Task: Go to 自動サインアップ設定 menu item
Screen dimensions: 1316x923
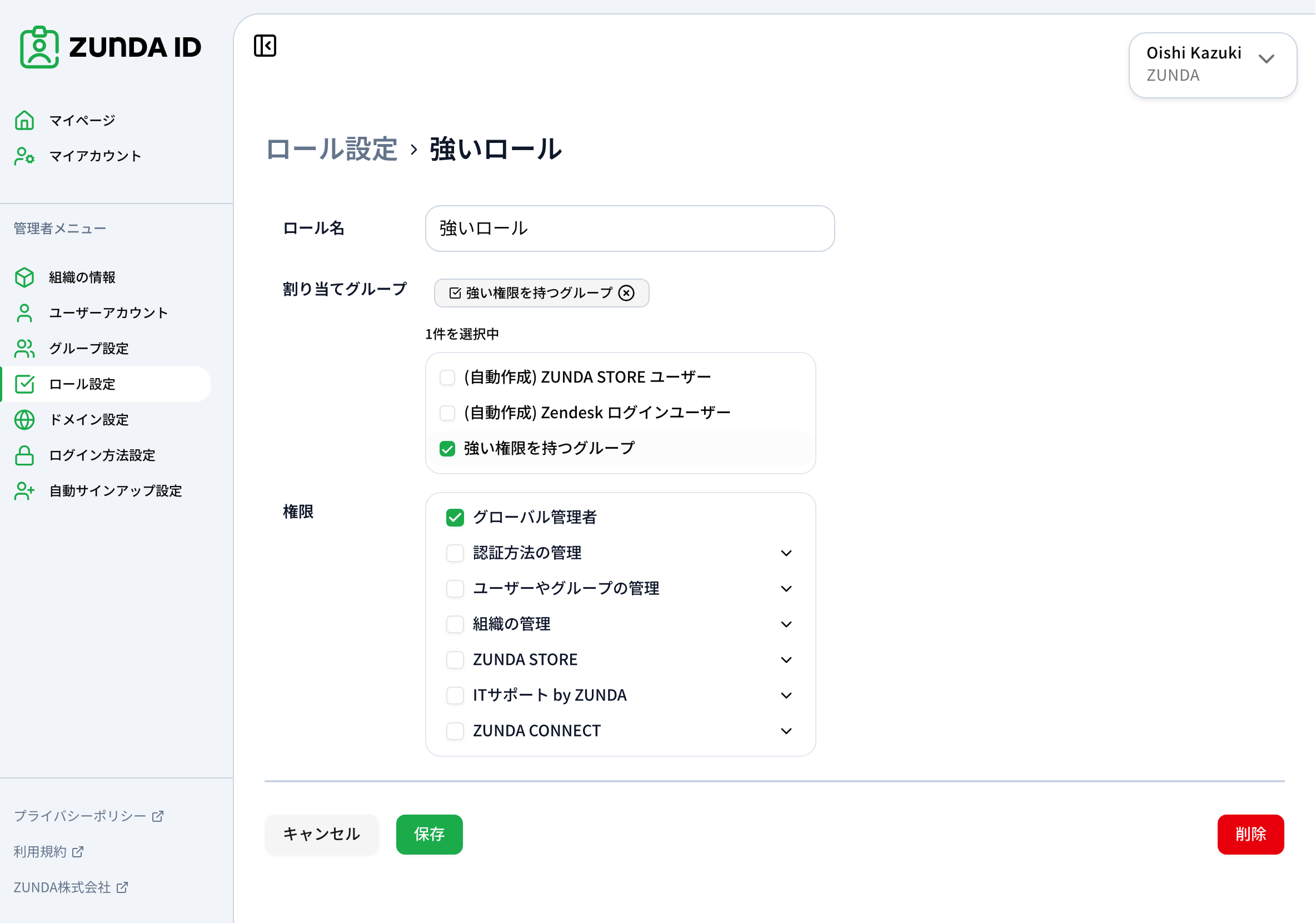Action: pos(115,491)
